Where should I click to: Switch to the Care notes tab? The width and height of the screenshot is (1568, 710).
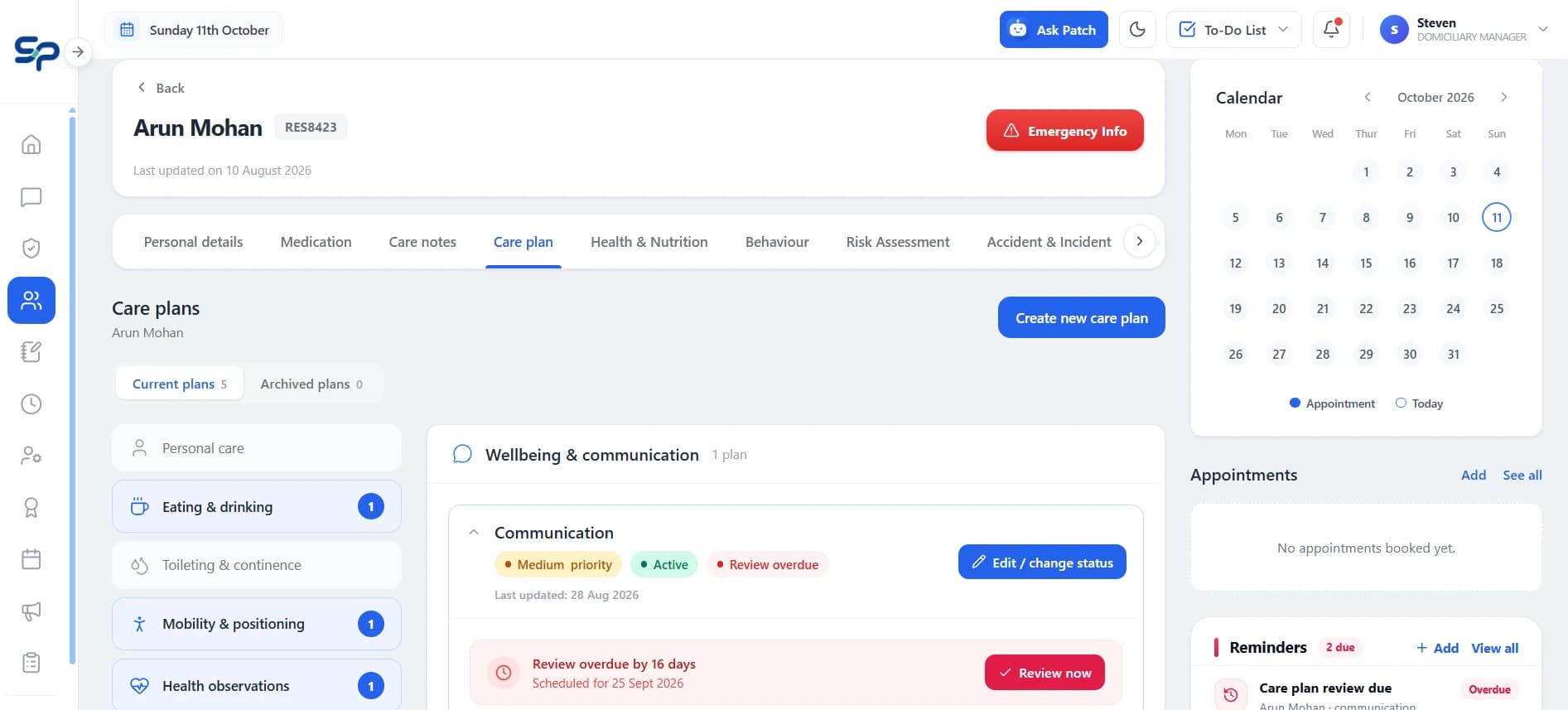tap(422, 242)
